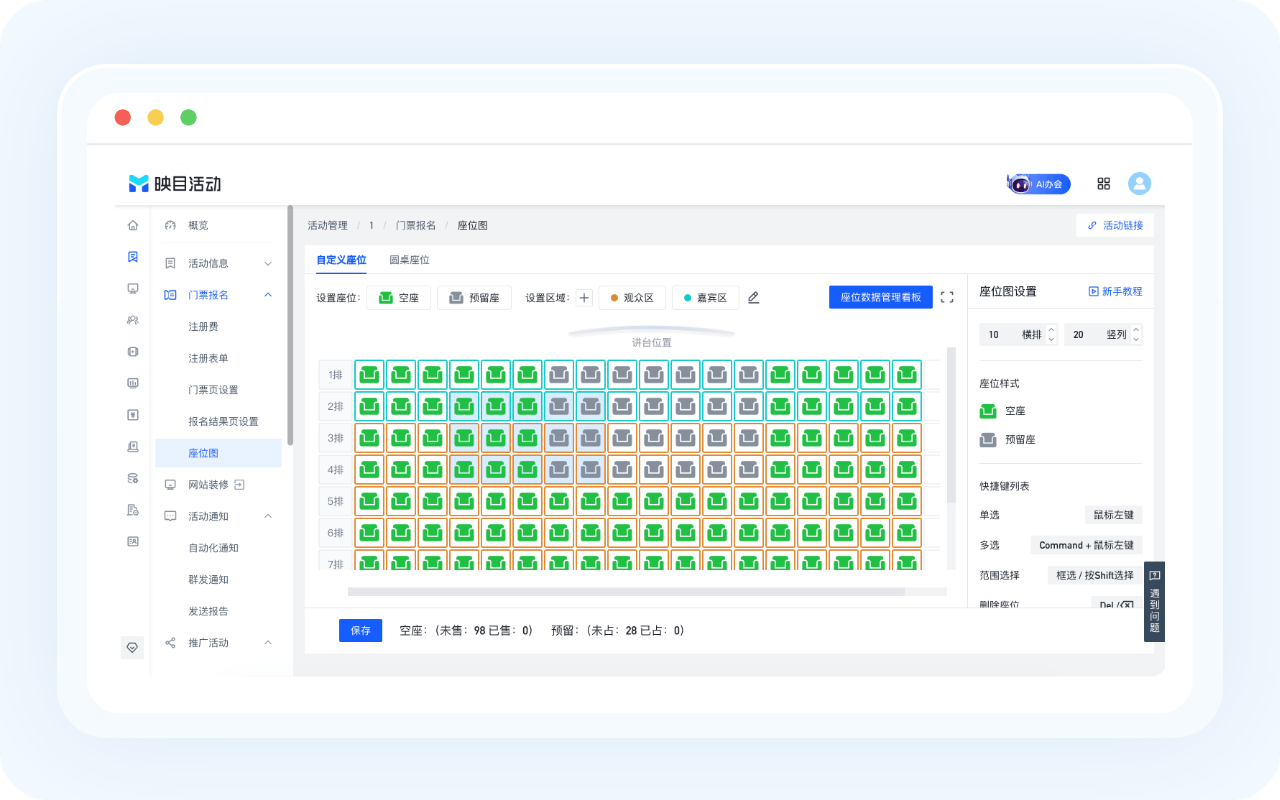Choose the 嘉宾区 zone
Screen dimensions: 1280x800
tap(705, 297)
